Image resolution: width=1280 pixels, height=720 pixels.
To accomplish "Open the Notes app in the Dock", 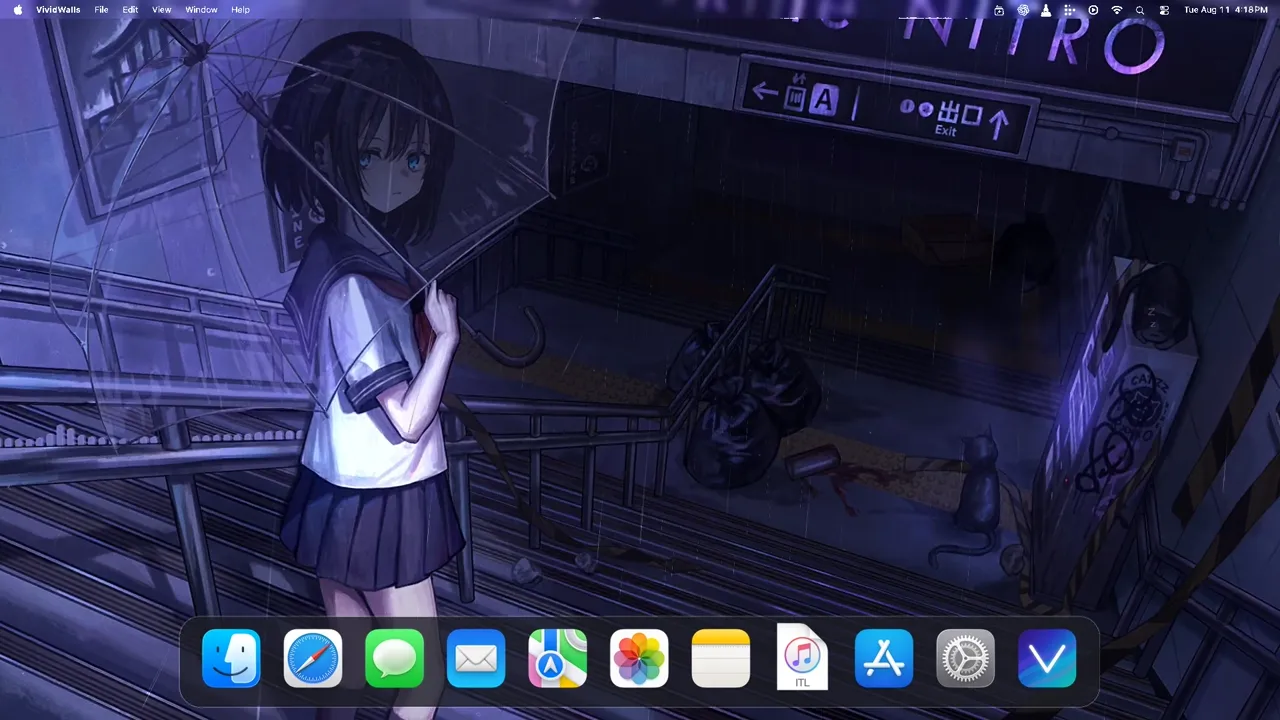I will (x=721, y=658).
